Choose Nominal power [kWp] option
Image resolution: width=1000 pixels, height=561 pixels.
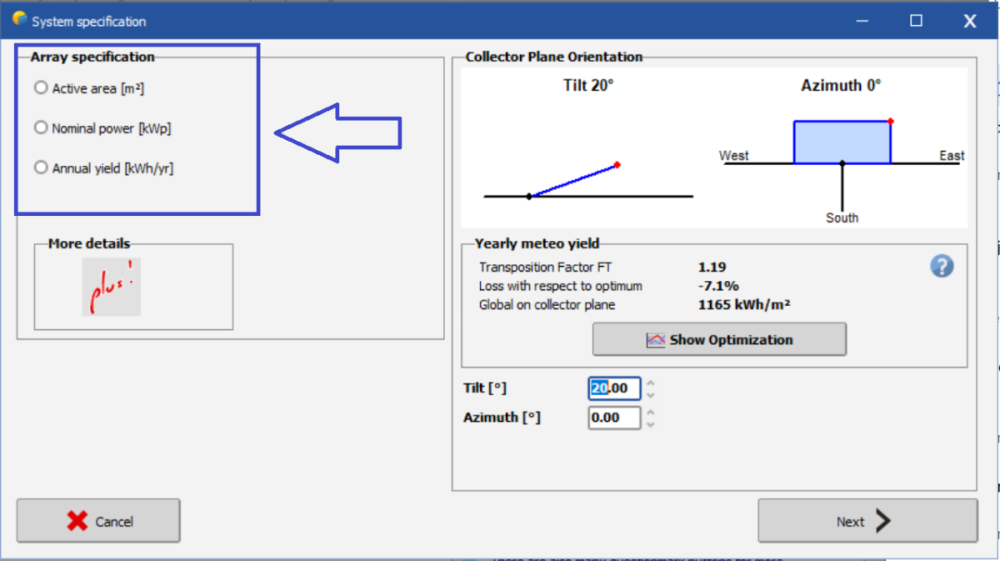tap(41, 128)
